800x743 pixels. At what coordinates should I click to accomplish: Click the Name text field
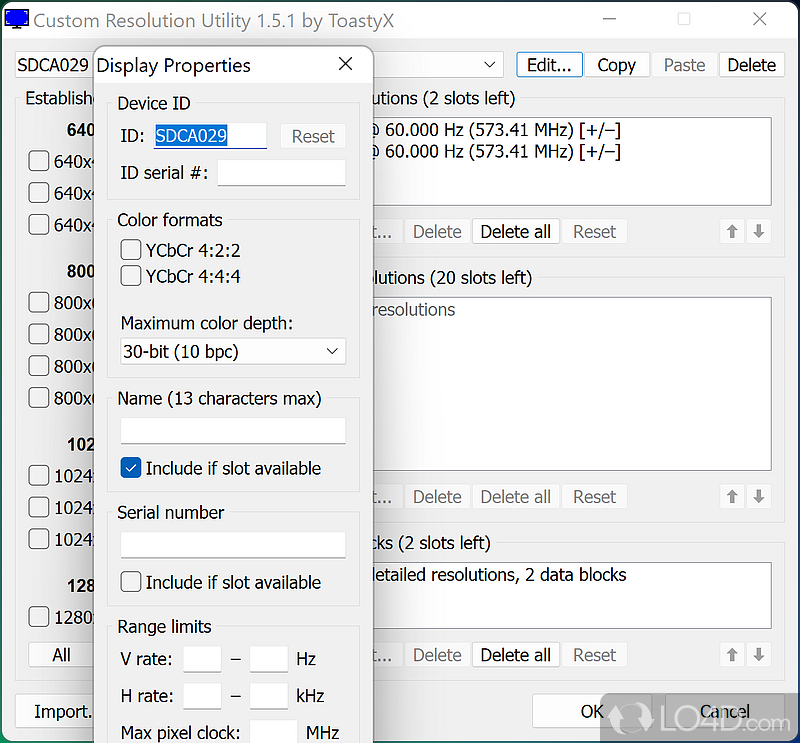tap(233, 431)
